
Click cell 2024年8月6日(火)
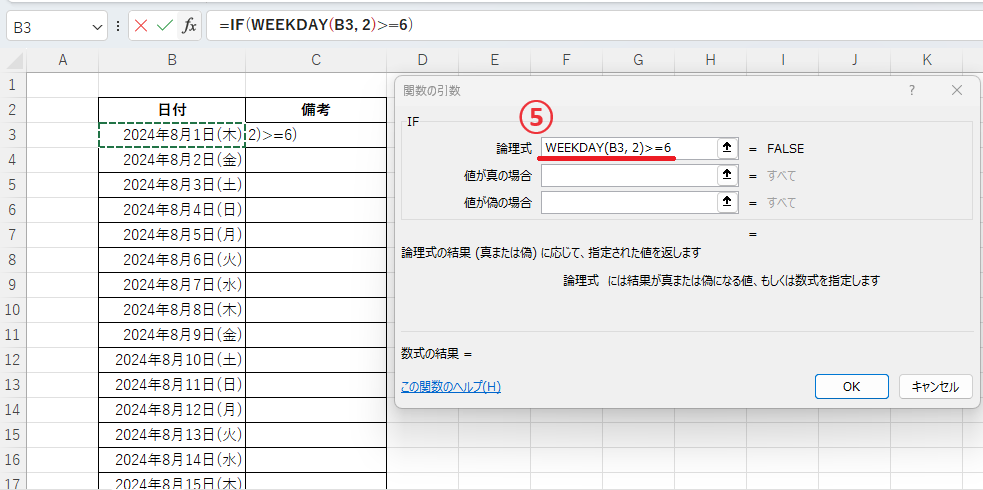(172, 260)
